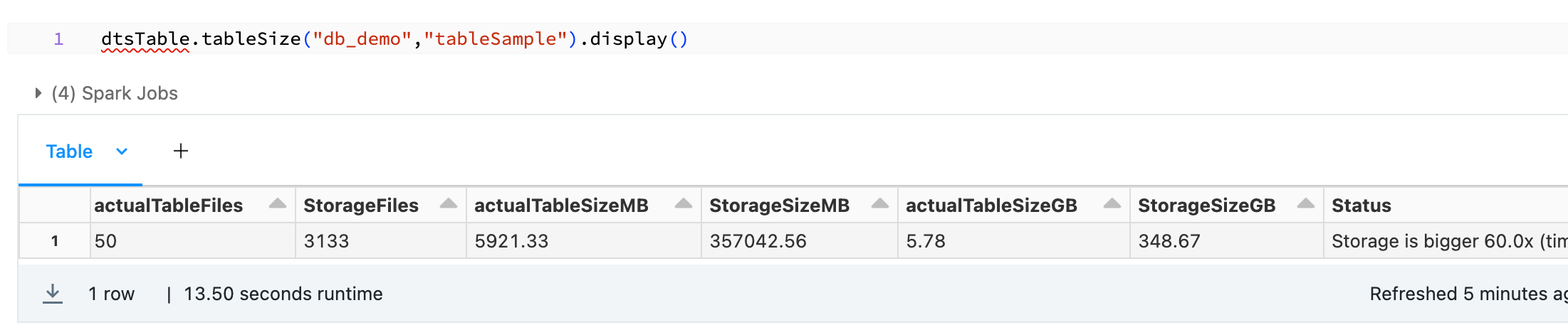Download results using the download icon

53,294
